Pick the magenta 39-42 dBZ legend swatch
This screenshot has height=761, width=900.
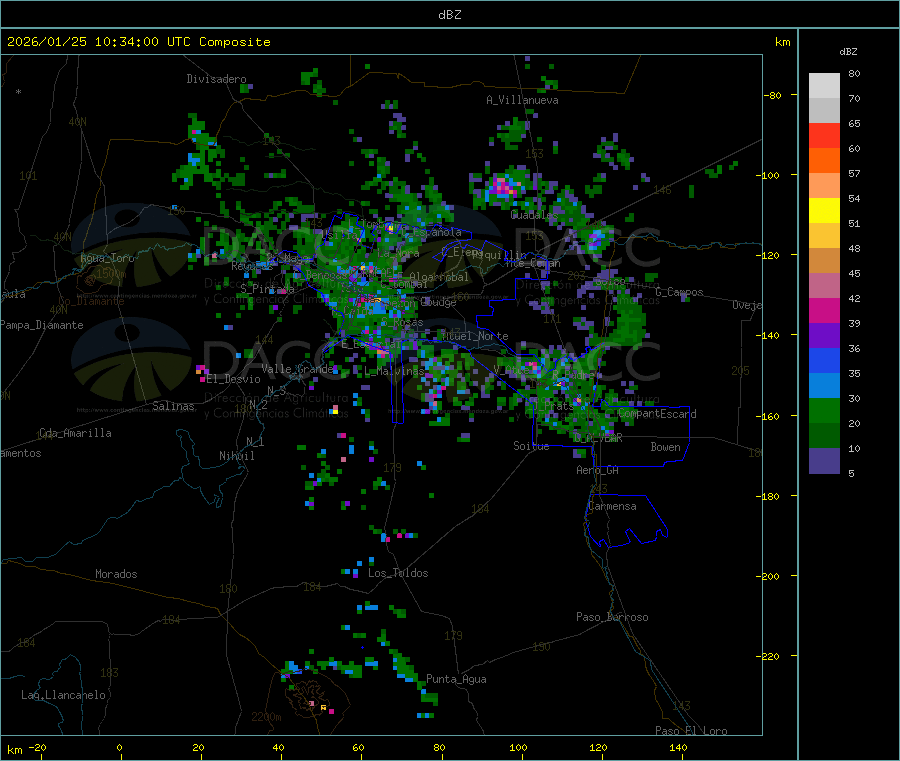[x=824, y=310]
